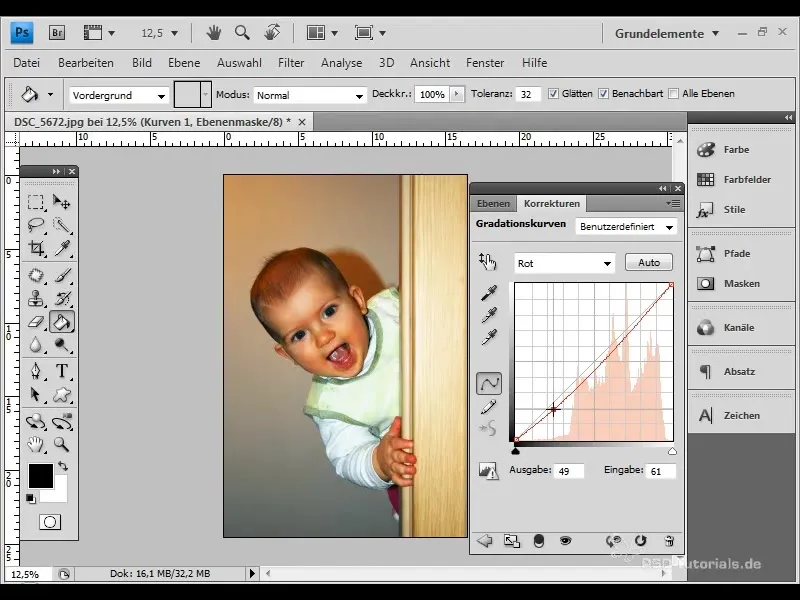800x600 pixels.
Task: Click the white point slider under curve
Action: click(x=672, y=451)
